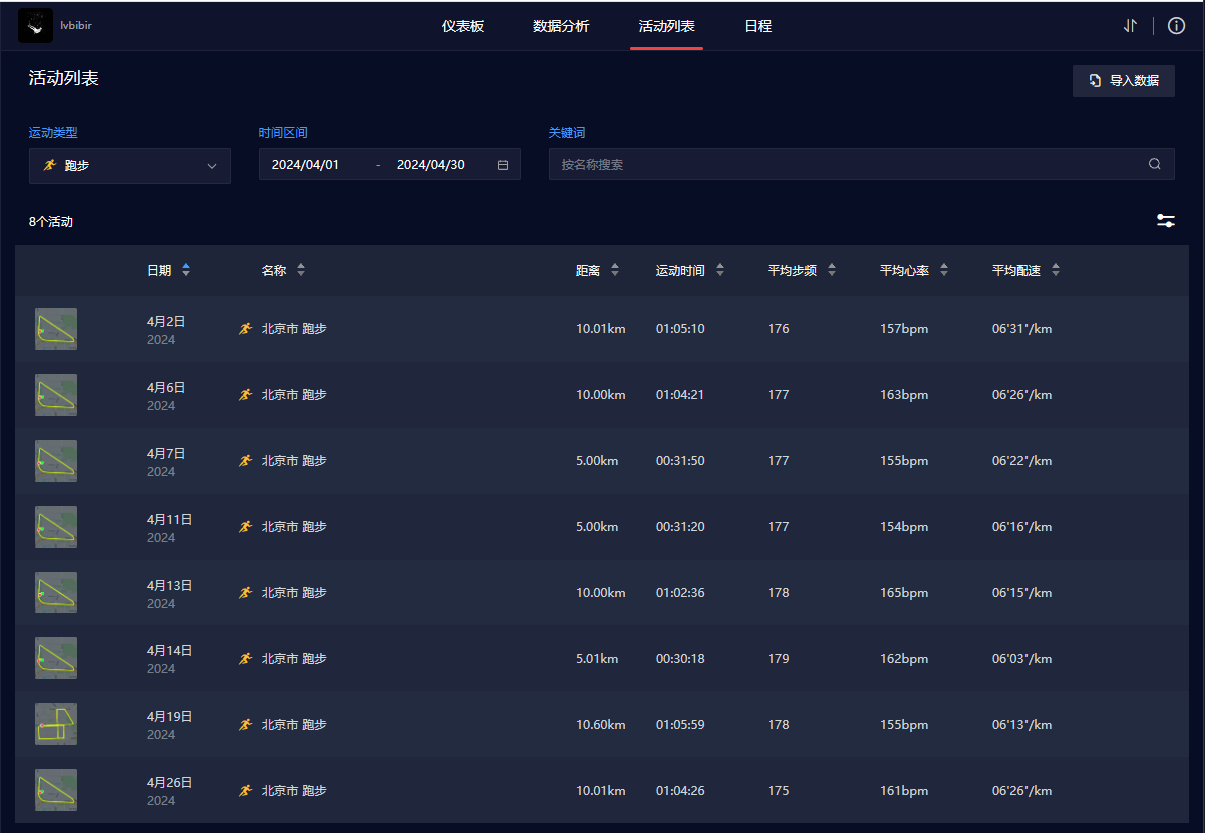Switch to the 仪表板 tab
Viewport: 1205px width, 833px height.
point(463,26)
